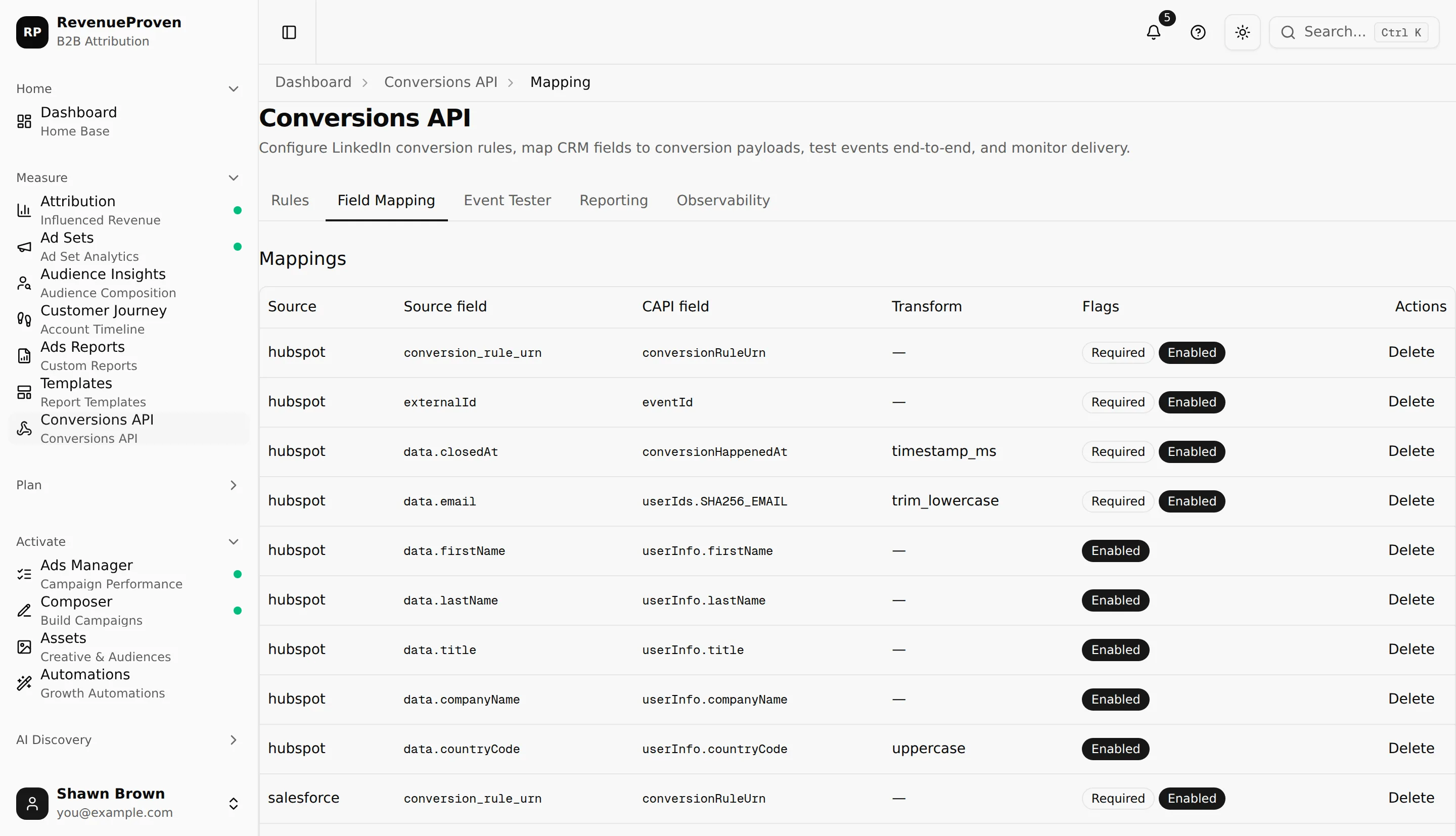Screen dimensions: 1456x836
Task: Click the Assets image icon
Action: pyautogui.click(x=24, y=647)
